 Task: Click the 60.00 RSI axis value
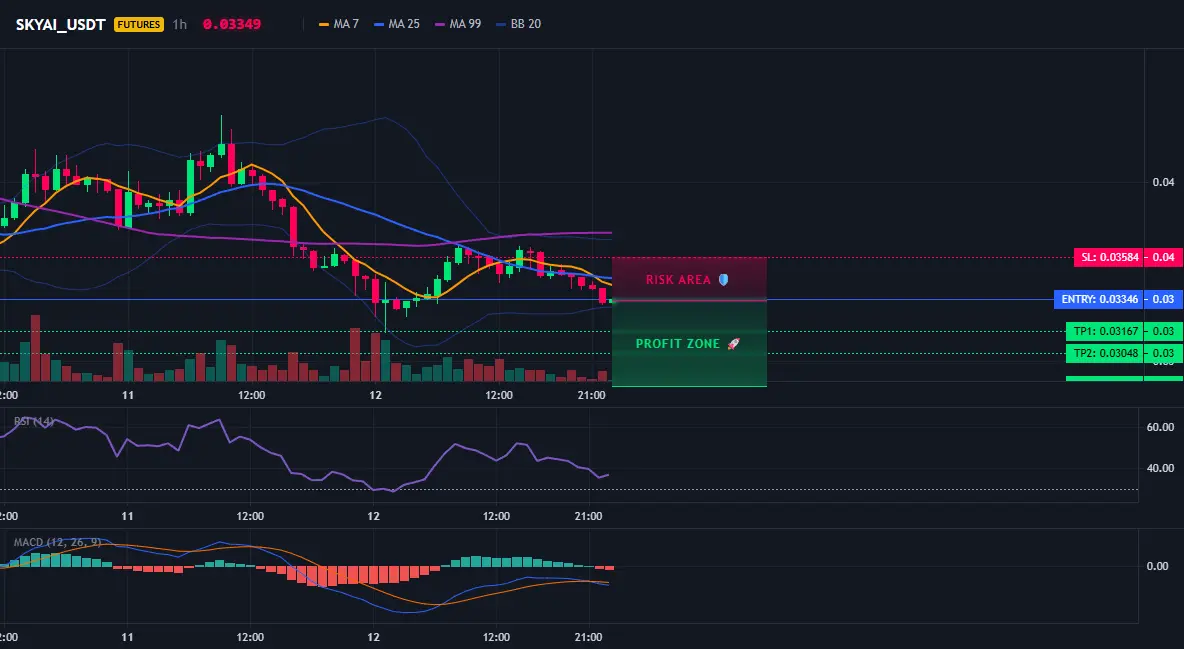(1160, 427)
